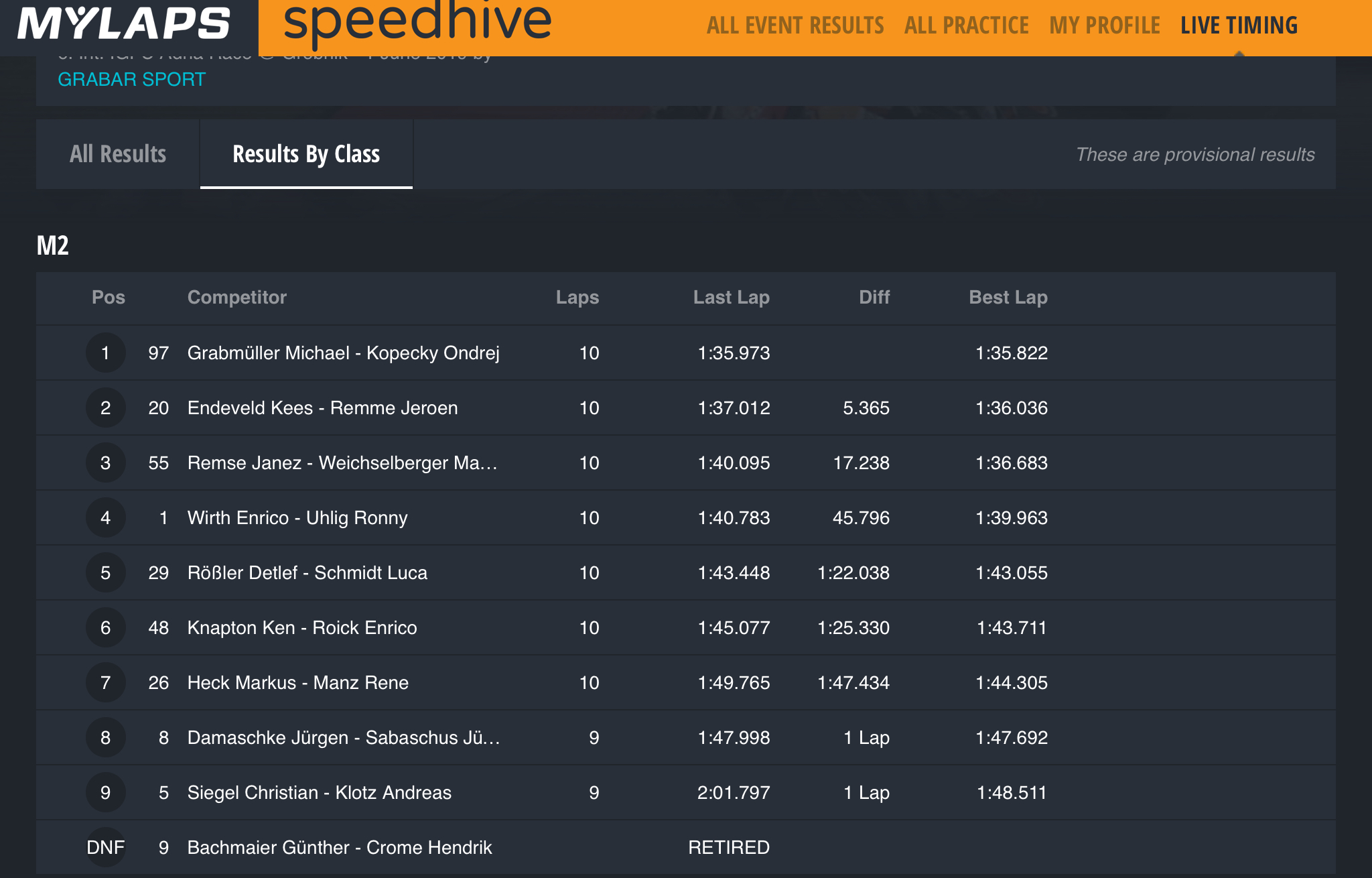This screenshot has width=1372, height=878.
Task: Click last lap 1:35.973
Action: click(x=734, y=353)
